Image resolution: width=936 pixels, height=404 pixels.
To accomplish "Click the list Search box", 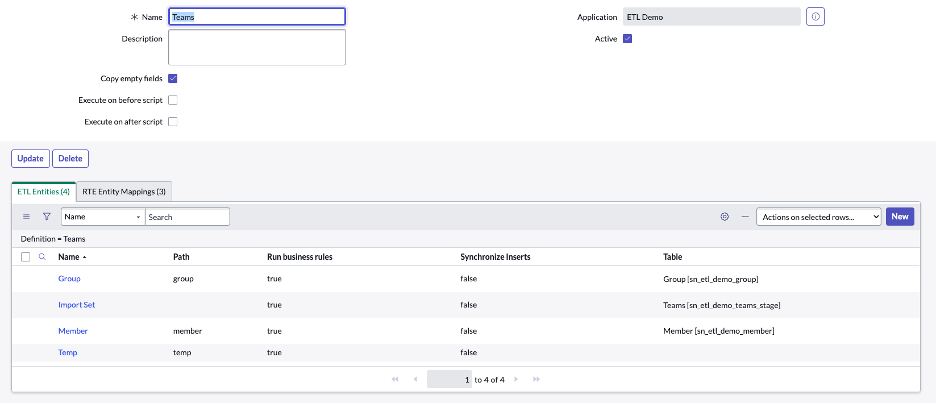I will 187,217.
